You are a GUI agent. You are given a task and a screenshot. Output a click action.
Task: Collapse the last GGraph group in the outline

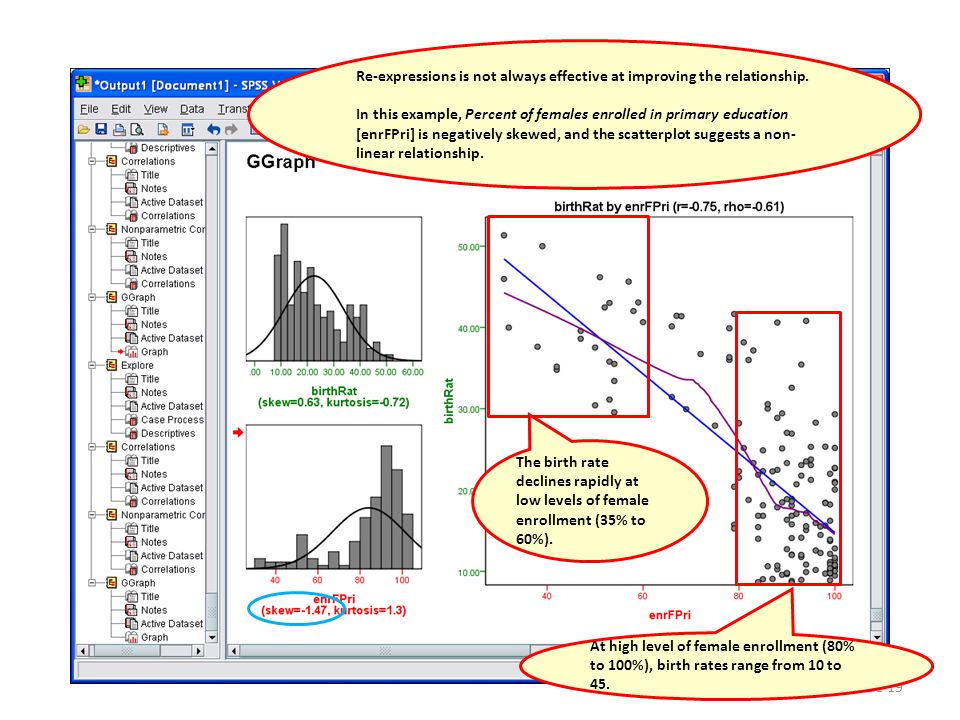click(92, 583)
